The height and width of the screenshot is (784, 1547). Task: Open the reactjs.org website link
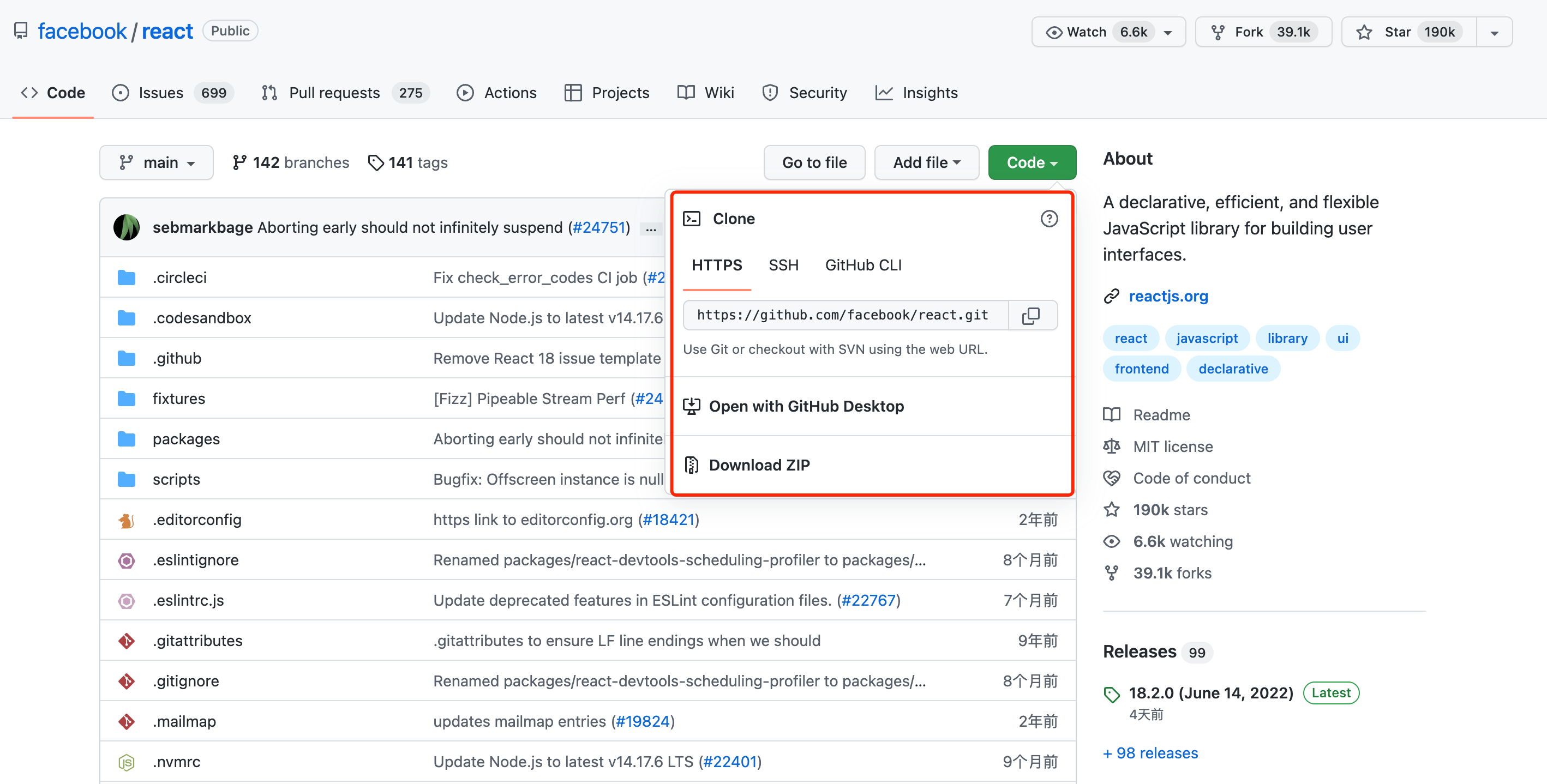point(1168,296)
